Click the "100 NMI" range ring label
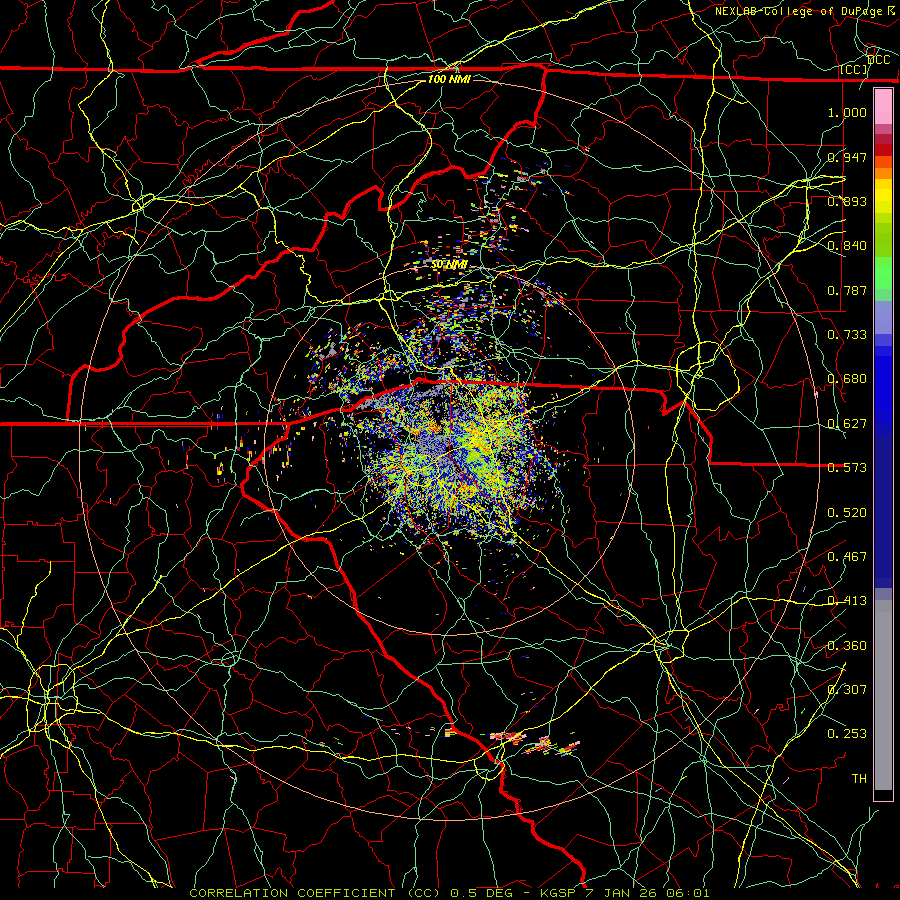 [449, 79]
